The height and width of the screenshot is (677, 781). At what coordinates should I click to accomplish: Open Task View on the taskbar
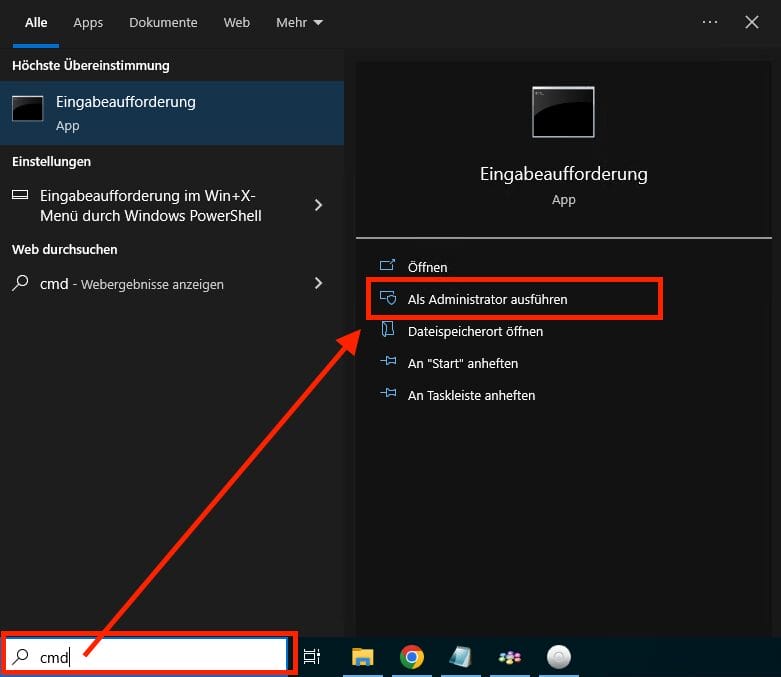pos(312,657)
